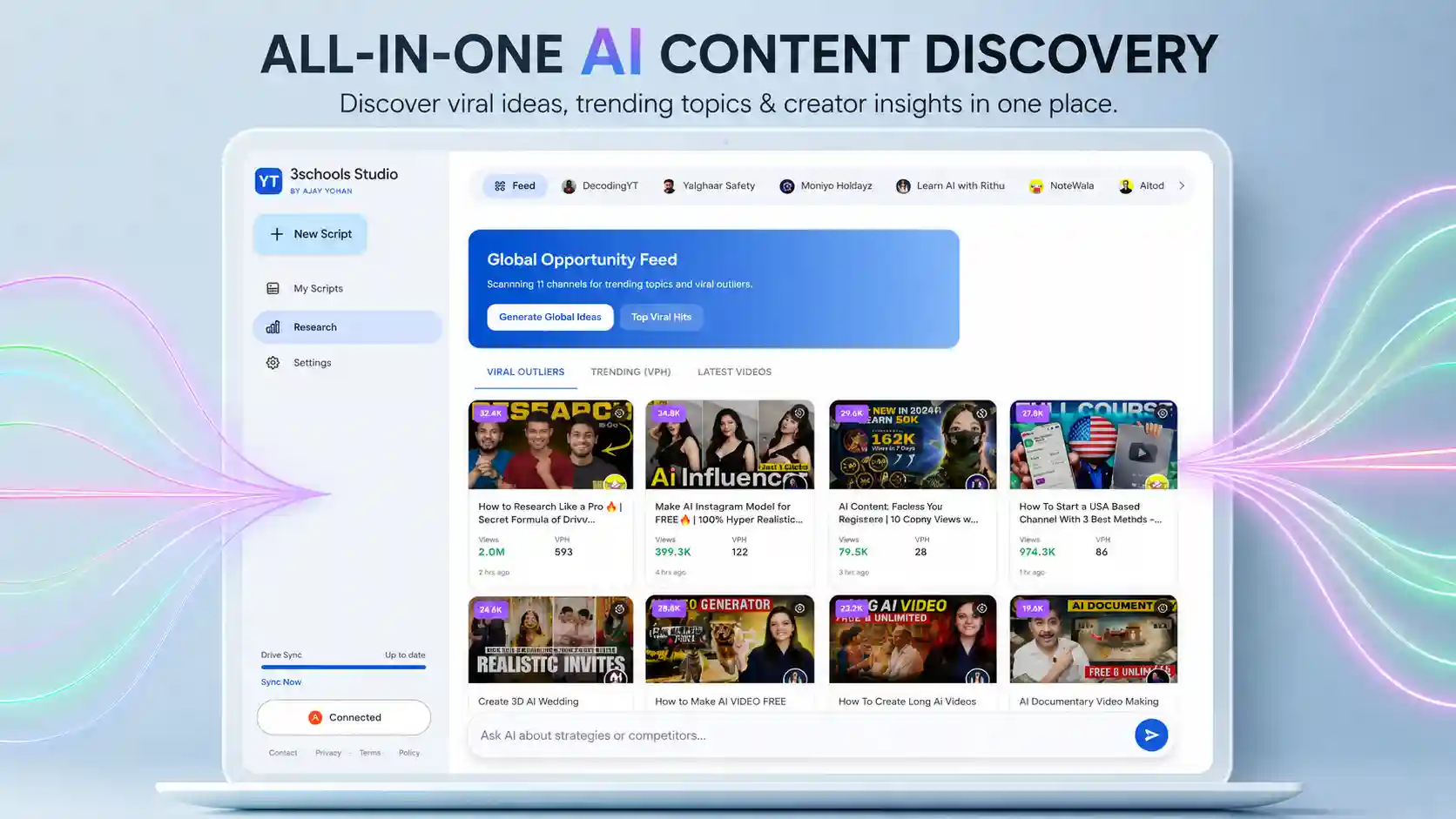Screen dimensions: 1456x819
Task: Open AI Documentary Video Making thumbnail
Action: click(x=1094, y=640)
